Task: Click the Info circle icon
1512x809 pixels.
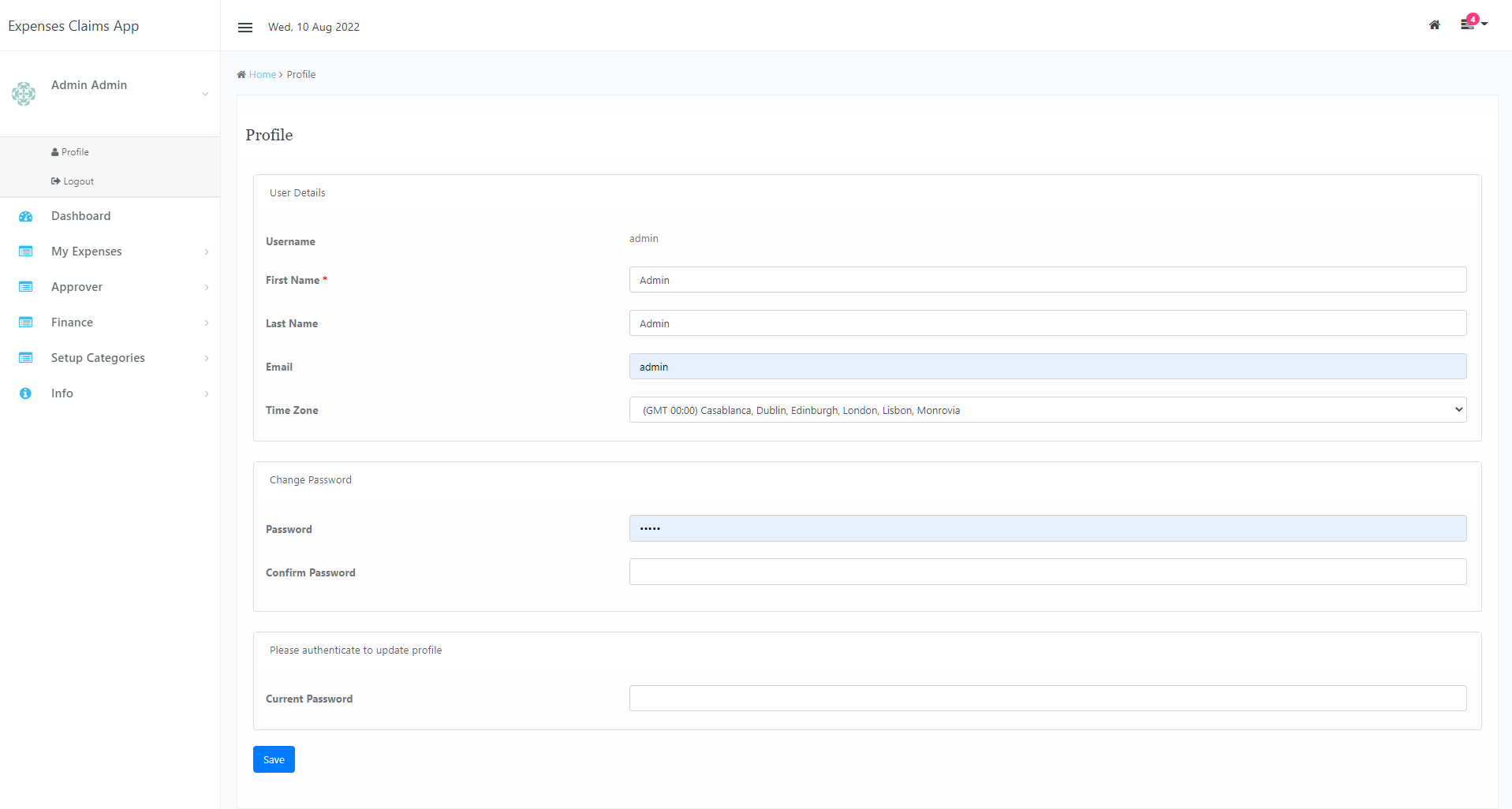Action: point(25,393)
